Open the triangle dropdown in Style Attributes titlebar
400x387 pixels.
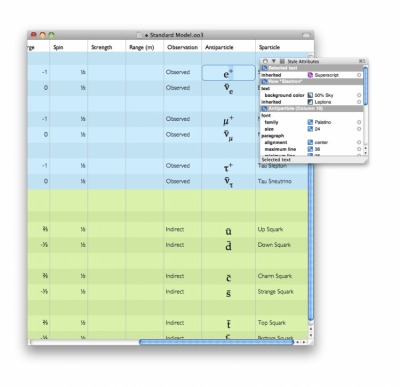pos(274,61)
